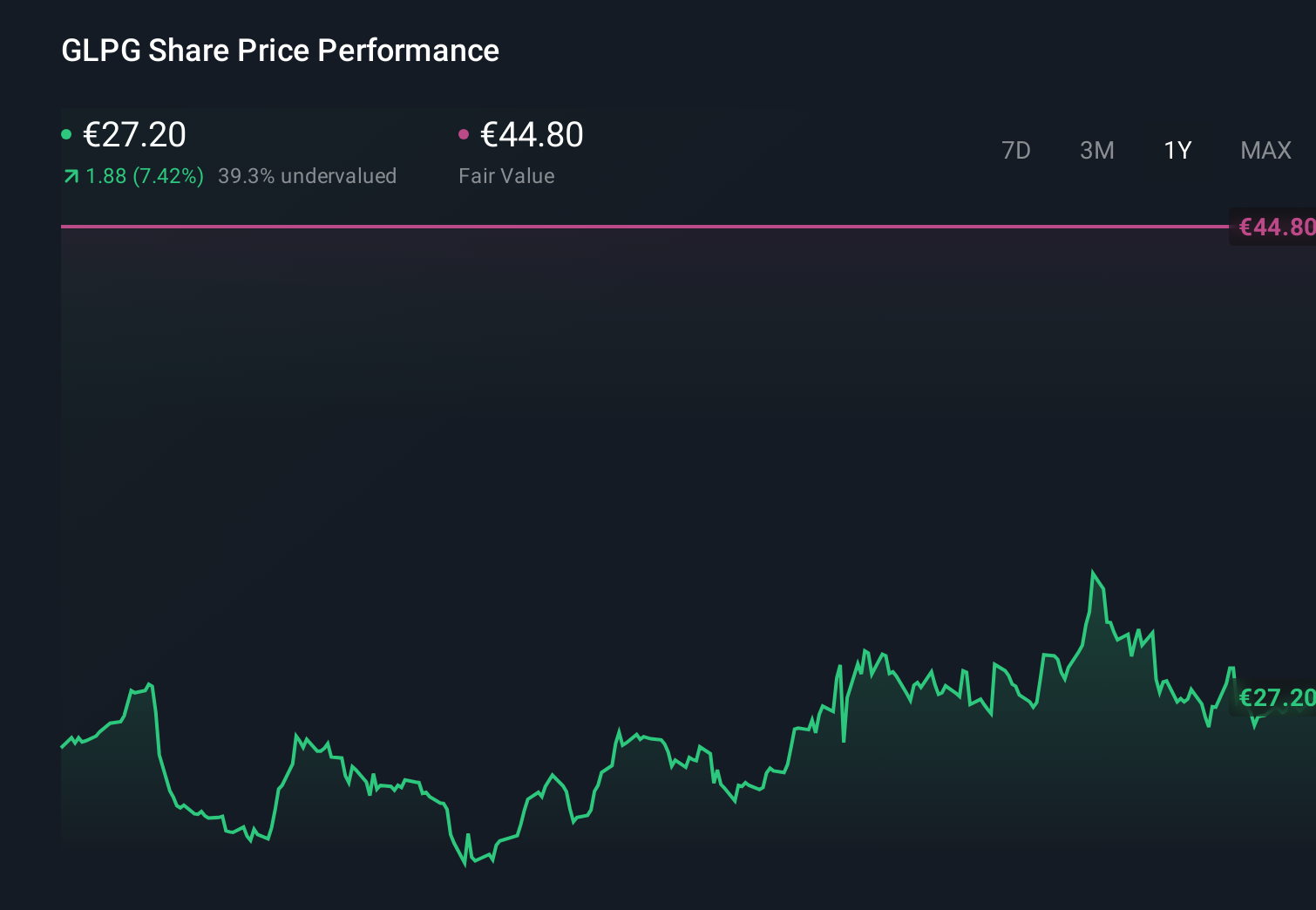1316x910 pixels.
Task: Toggle the Fair Value series via its dot
Action: tap(465, 133)
